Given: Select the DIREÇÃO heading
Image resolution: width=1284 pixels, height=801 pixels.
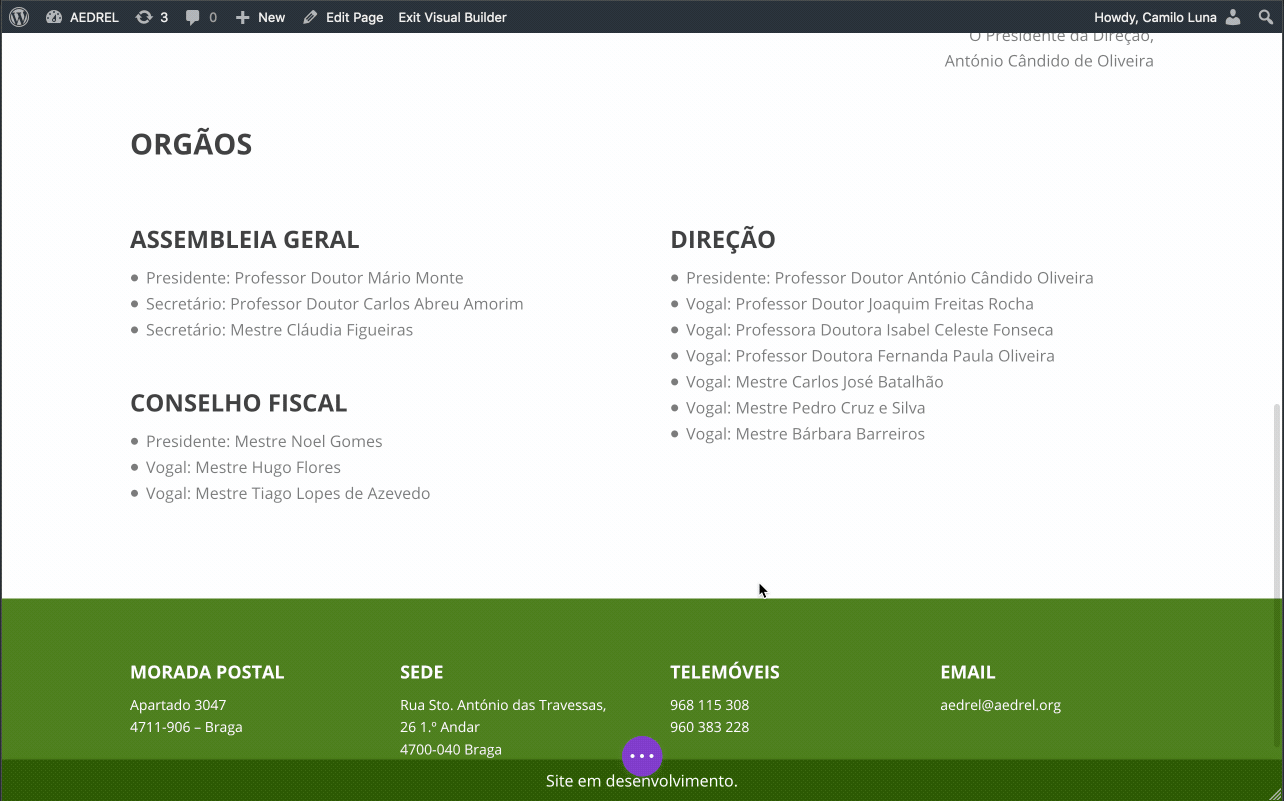Looking at the screenshot, I should tap(722, 240).
